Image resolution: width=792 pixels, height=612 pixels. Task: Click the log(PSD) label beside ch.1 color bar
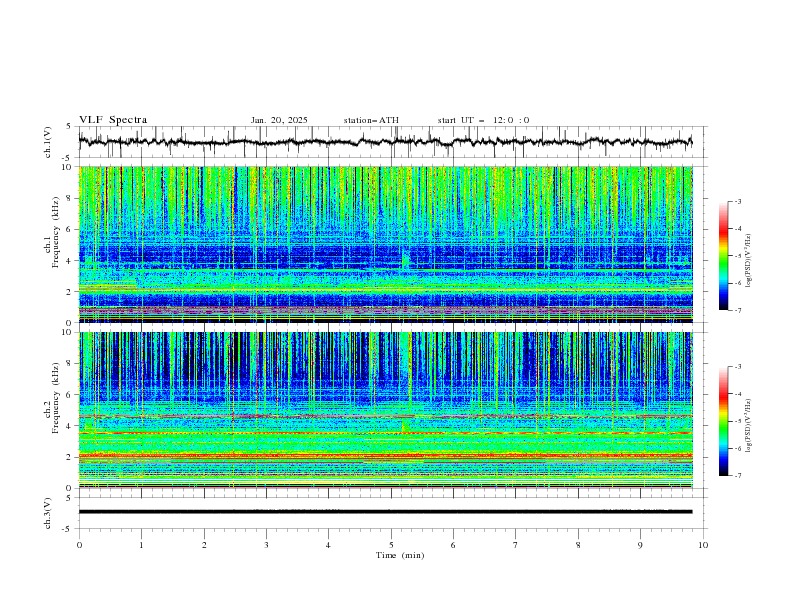pos(749,261)
